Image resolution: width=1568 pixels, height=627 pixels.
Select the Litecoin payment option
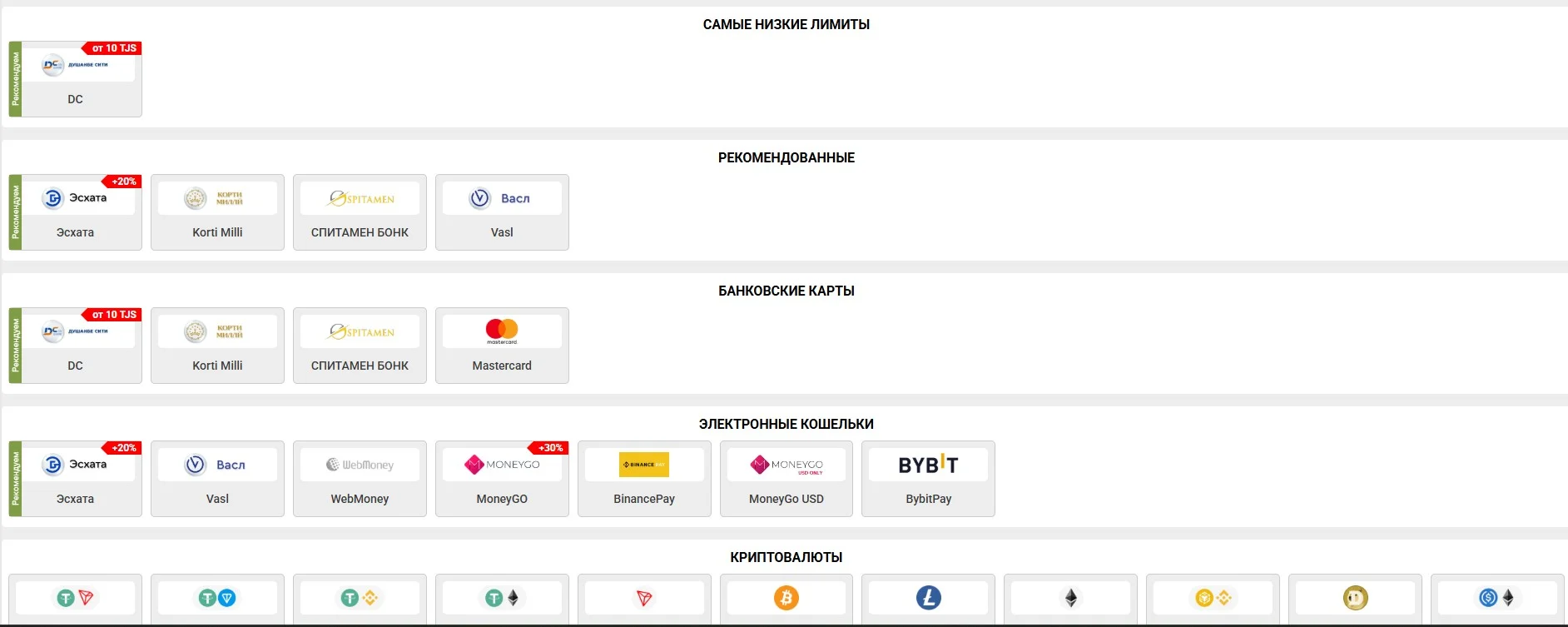(x=928, y=599)
